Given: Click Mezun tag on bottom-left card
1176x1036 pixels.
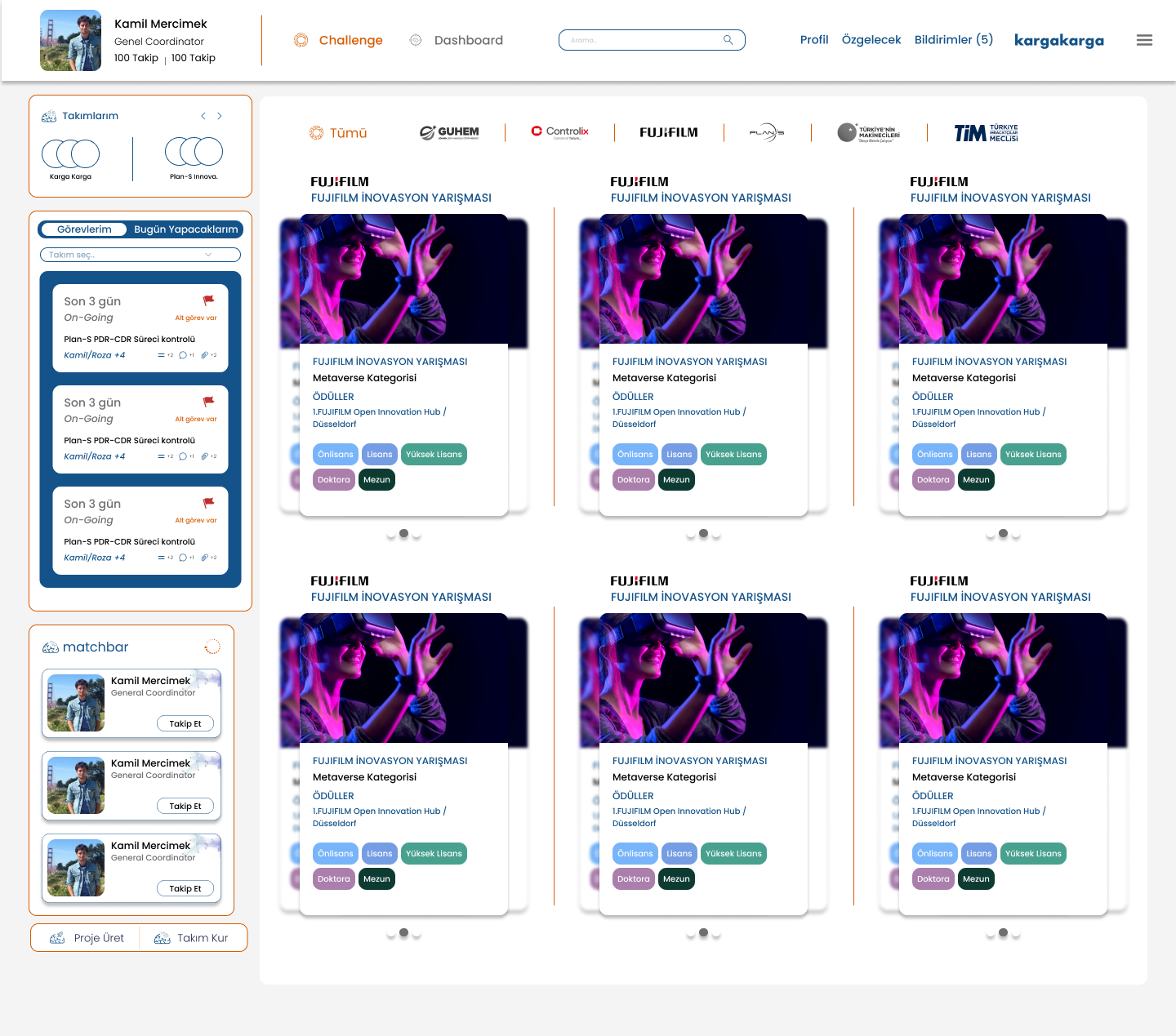Looking at the screenshot, I should (376, 879).
